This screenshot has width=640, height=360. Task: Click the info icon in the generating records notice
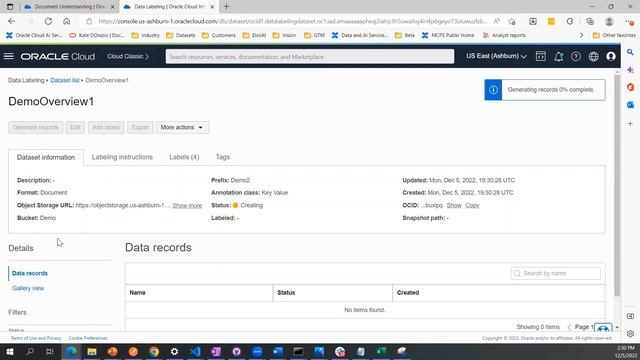click(493, 90)
